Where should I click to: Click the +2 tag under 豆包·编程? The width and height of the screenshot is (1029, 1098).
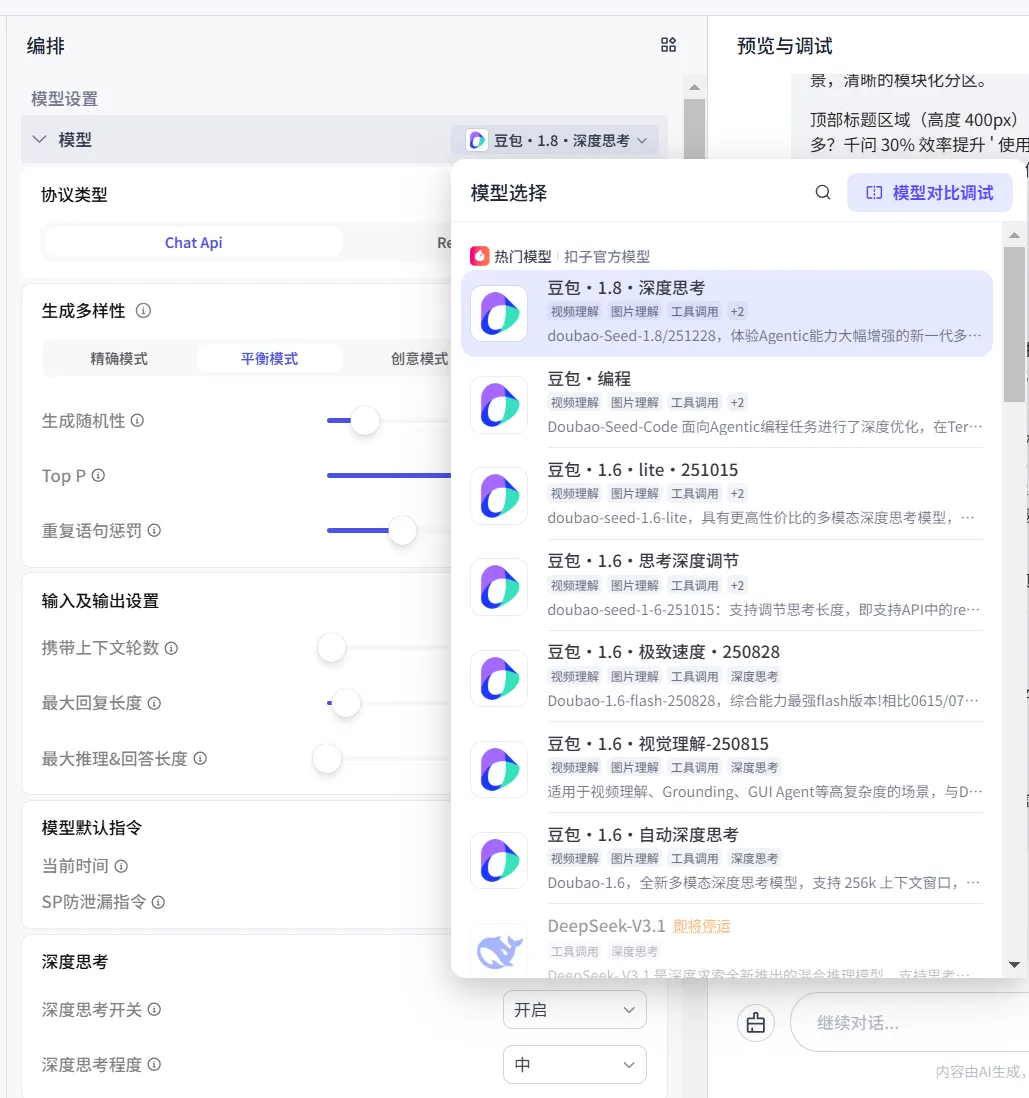[x=737, y=403]
